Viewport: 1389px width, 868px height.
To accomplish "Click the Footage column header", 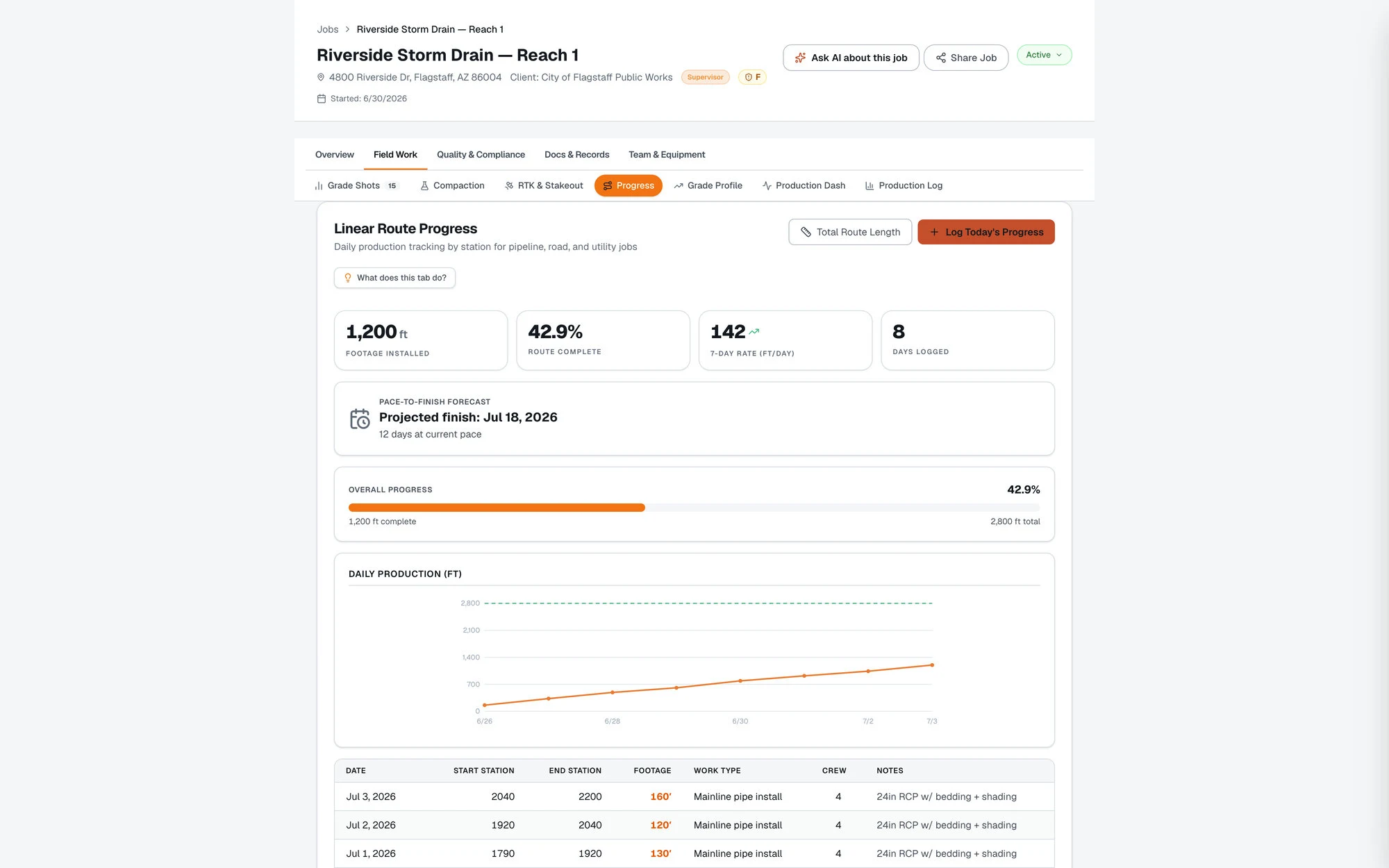I will coord(652,771).
